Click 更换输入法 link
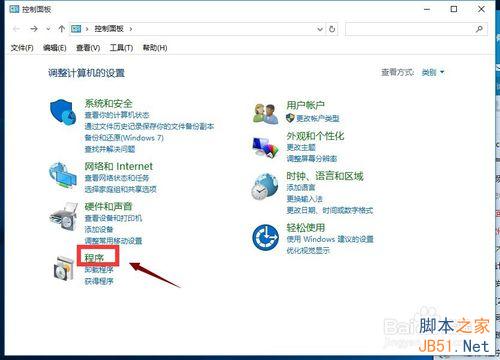Viewport: 500px width, 360px height. tap(305, 199)
